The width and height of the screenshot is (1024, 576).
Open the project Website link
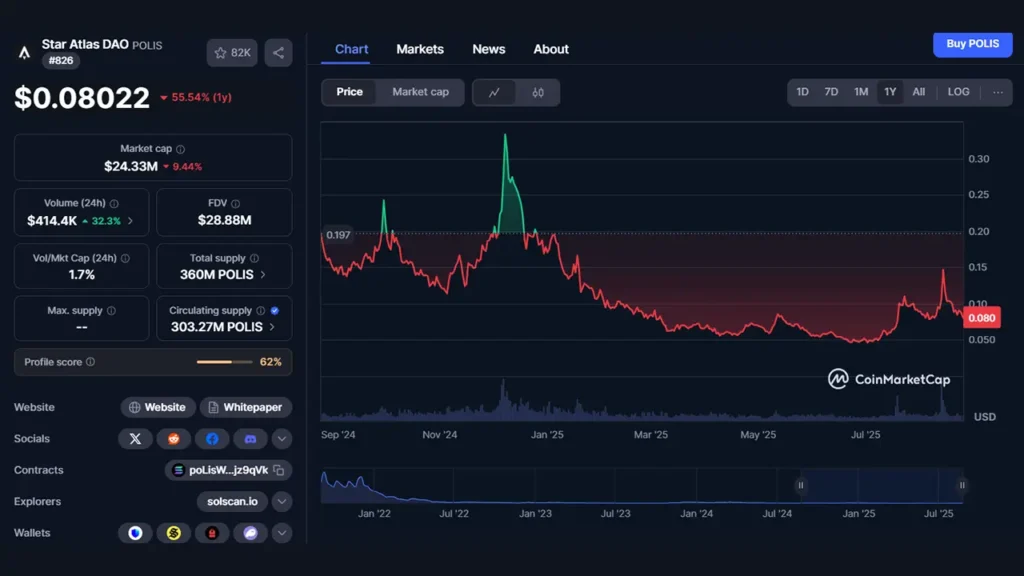tap(158, 408)
